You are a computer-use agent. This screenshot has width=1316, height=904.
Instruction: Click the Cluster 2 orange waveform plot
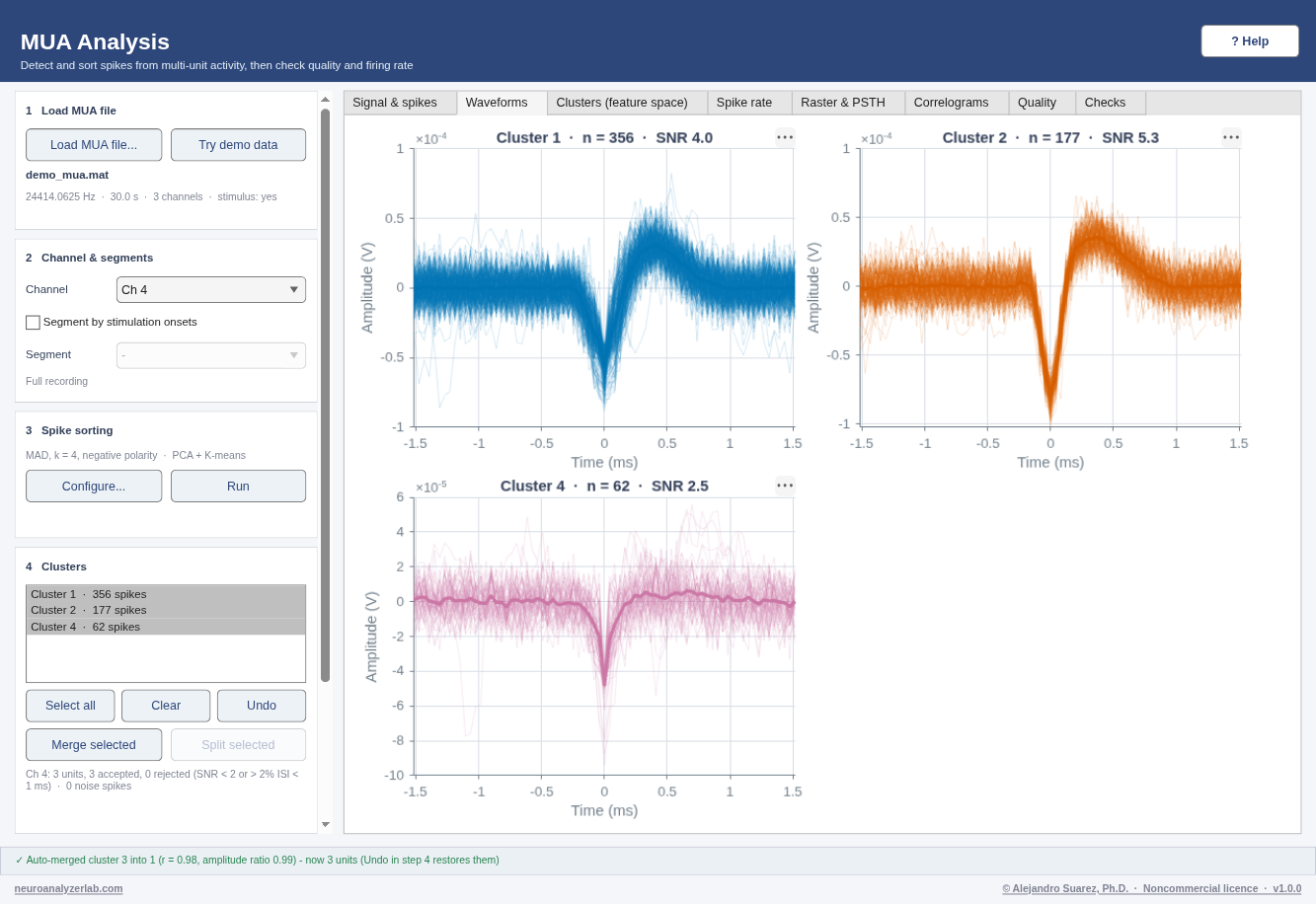[x=1050, y=286]
